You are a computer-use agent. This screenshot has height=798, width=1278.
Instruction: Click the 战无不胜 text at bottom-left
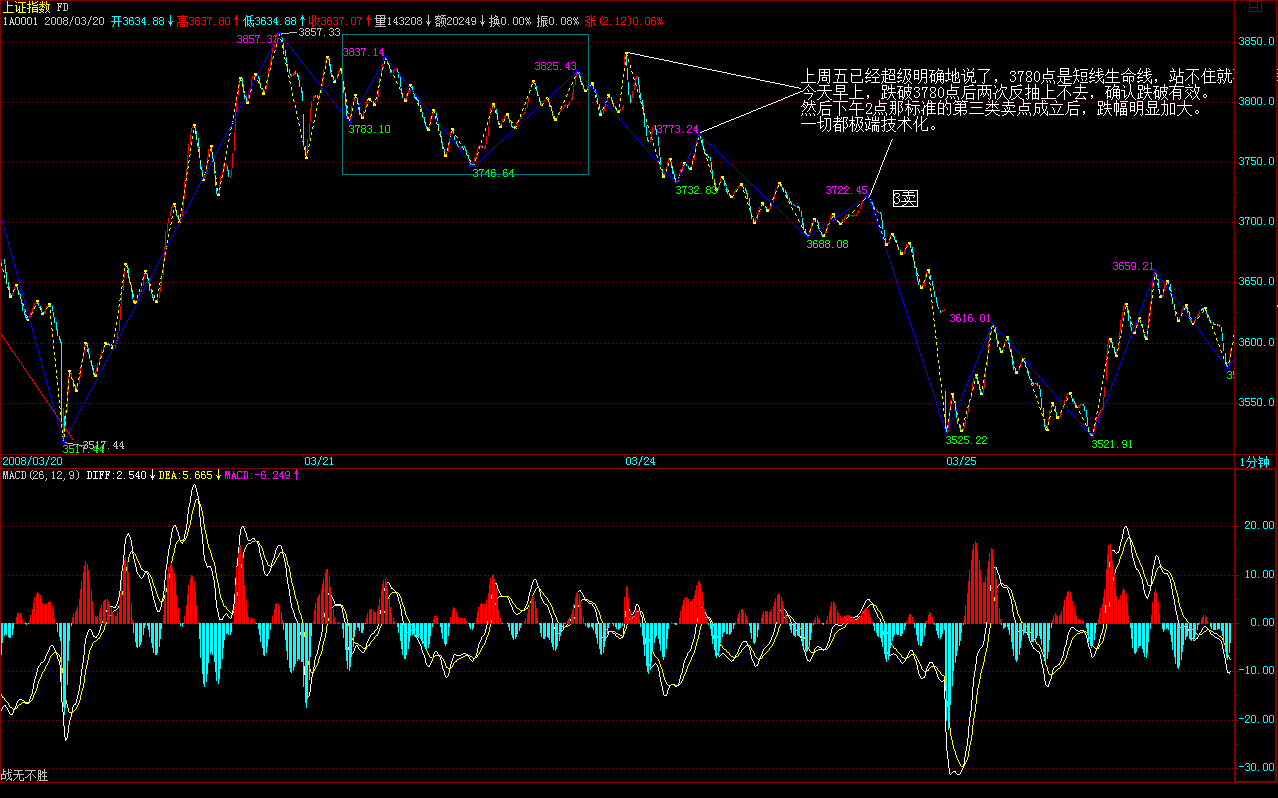point(25,775)
